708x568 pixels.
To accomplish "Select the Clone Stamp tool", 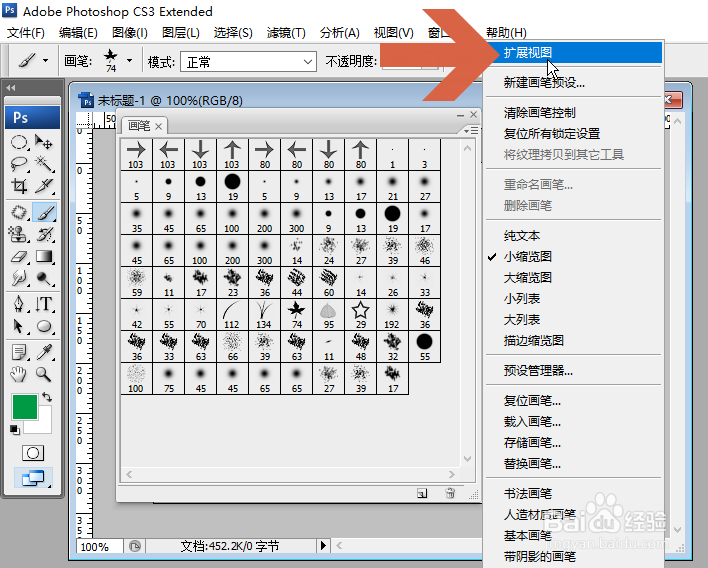I will pos(19,234).
